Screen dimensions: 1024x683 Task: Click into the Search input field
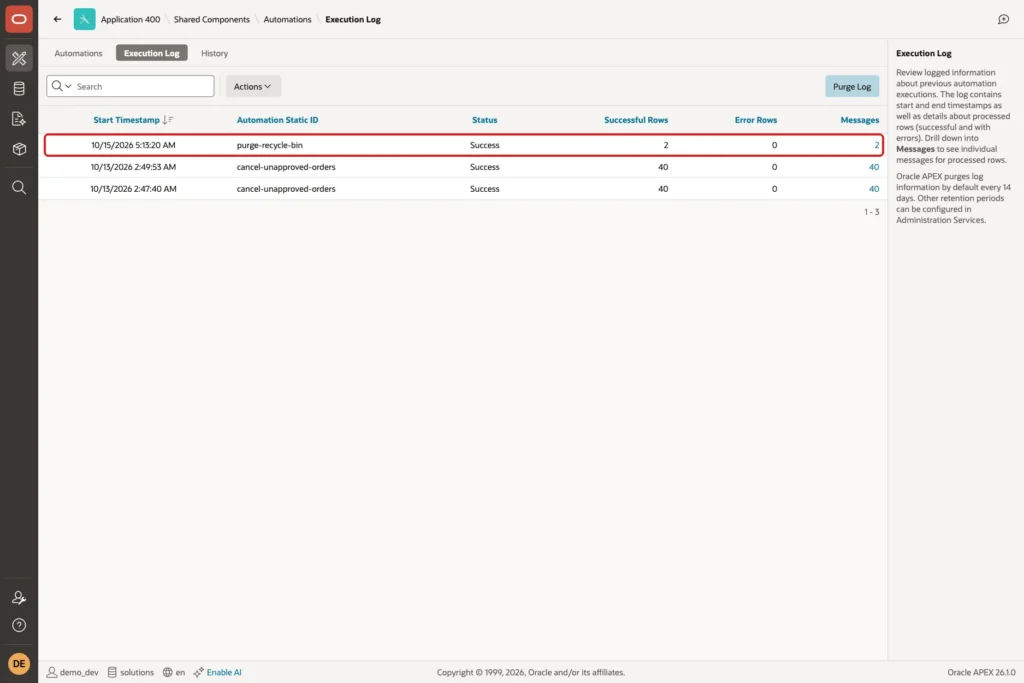pos(143,86)
